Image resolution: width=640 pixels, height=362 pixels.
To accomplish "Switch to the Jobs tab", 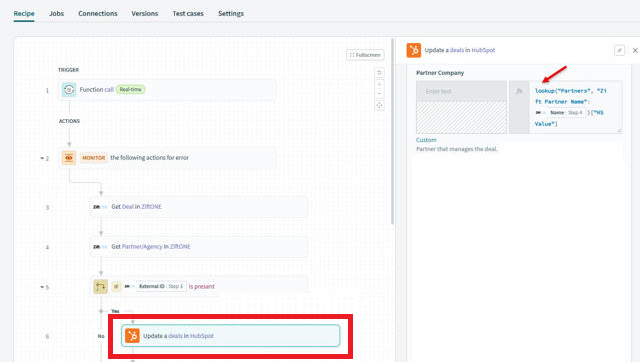I will tap(56, 13).
